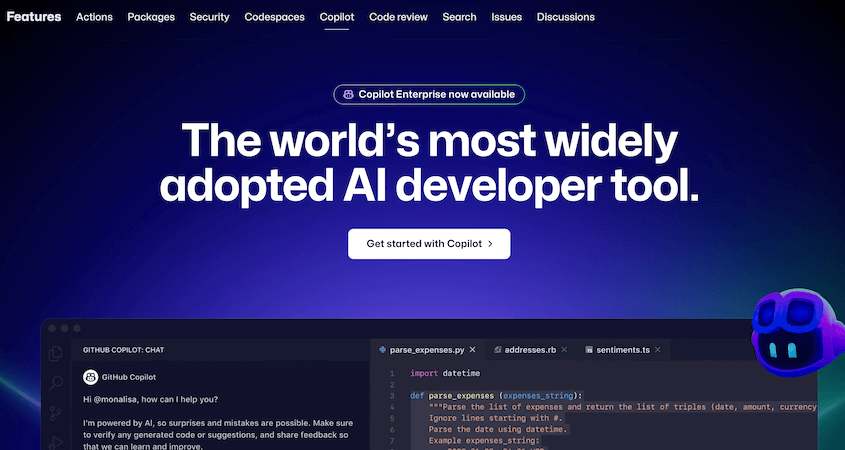
Task: Click the Ruby file icon on addresses.rb
Action: (x=497, y=350)
